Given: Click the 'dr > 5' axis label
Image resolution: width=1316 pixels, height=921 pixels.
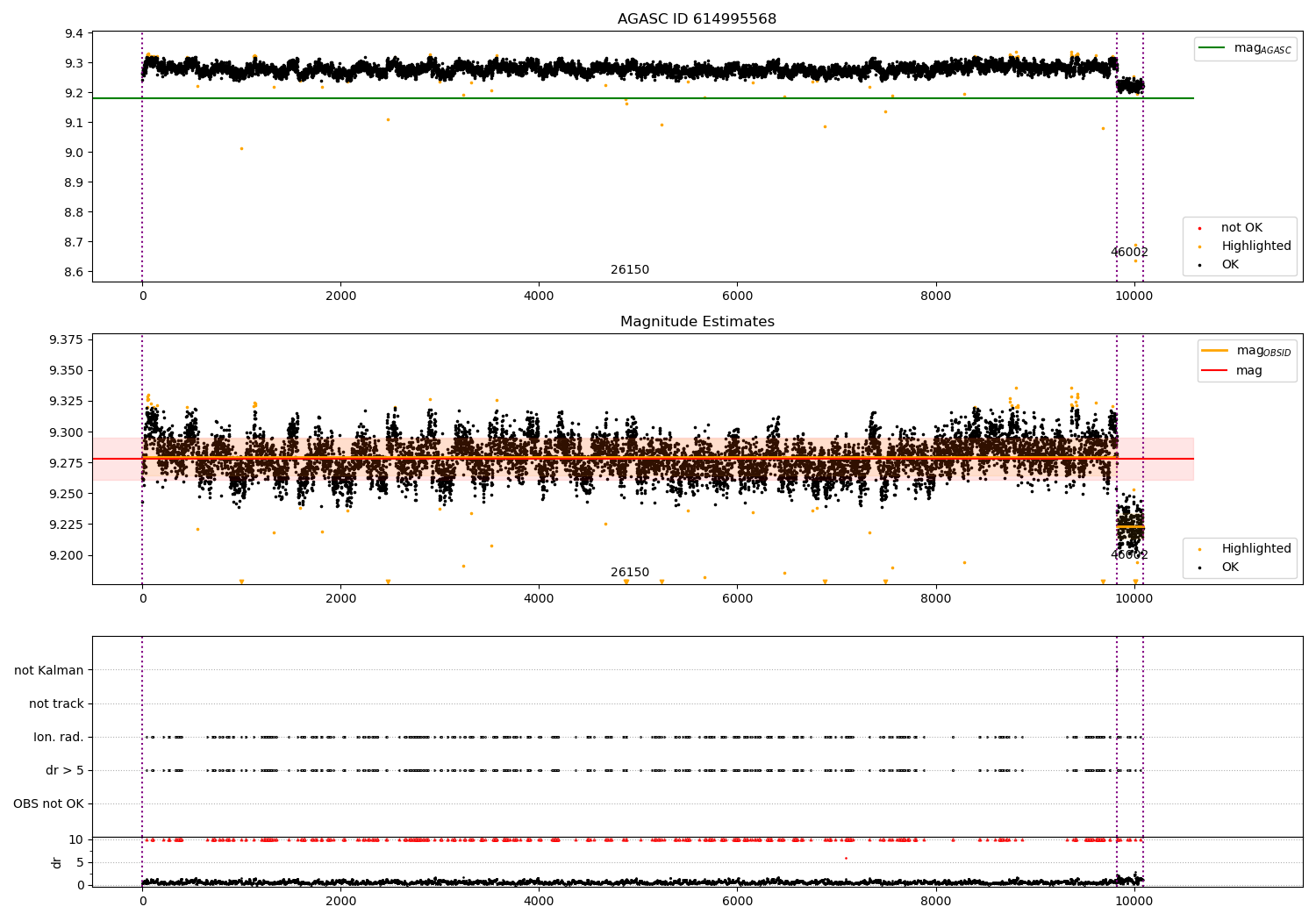Looking at the screenshot, I should pos(65,771).
